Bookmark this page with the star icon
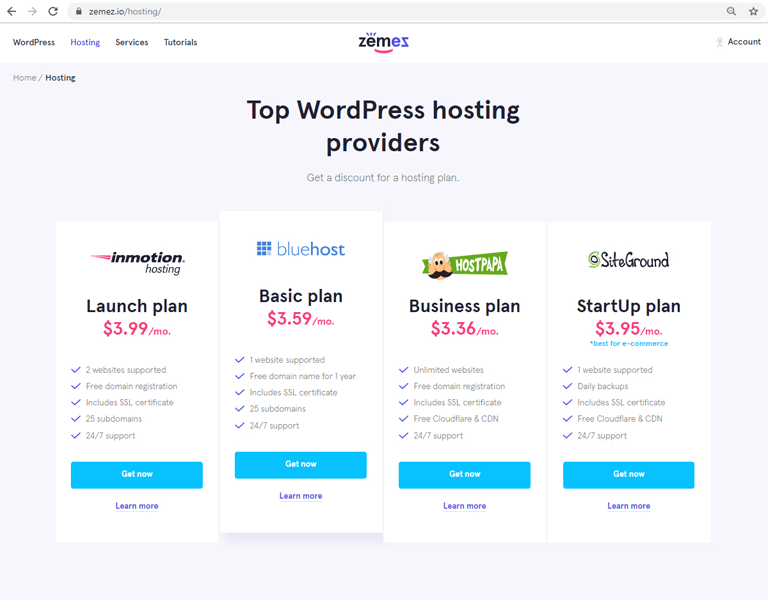Viewport: 768px width, 600px height. [x=753, y=11]
